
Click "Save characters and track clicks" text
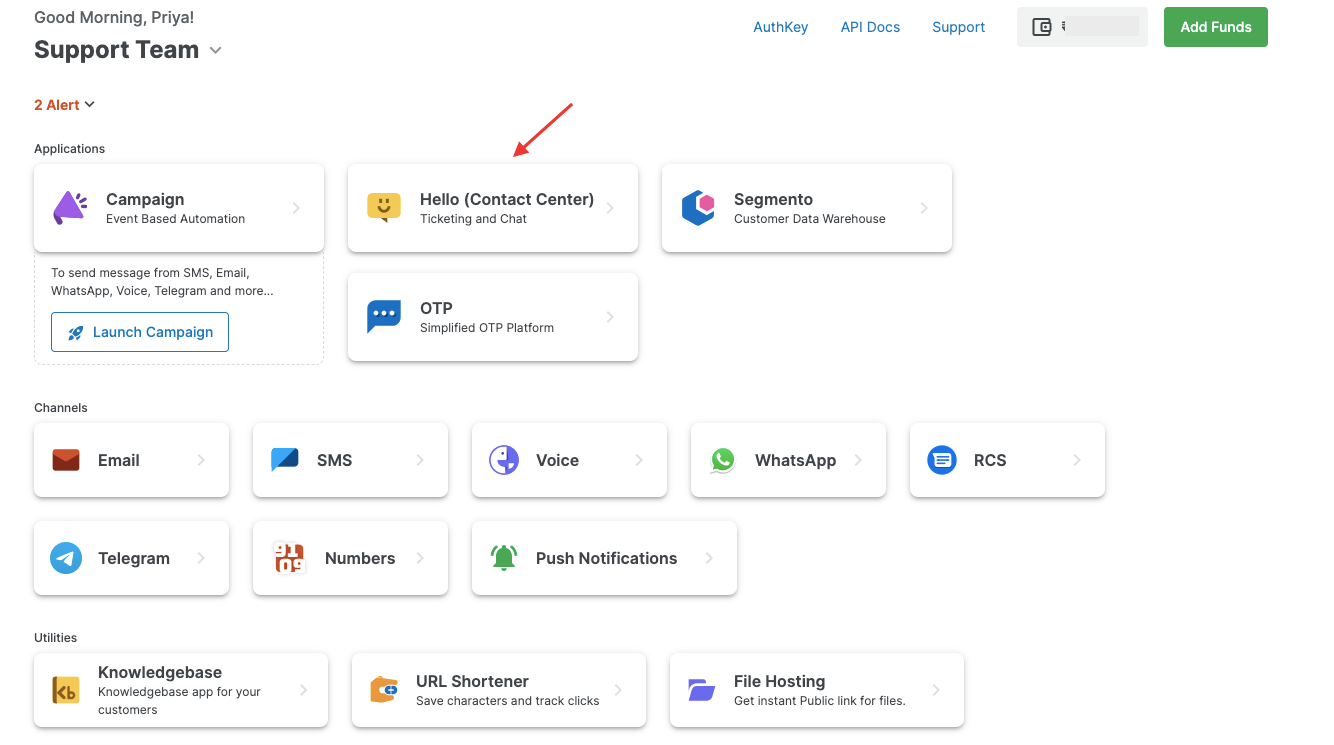508,701
